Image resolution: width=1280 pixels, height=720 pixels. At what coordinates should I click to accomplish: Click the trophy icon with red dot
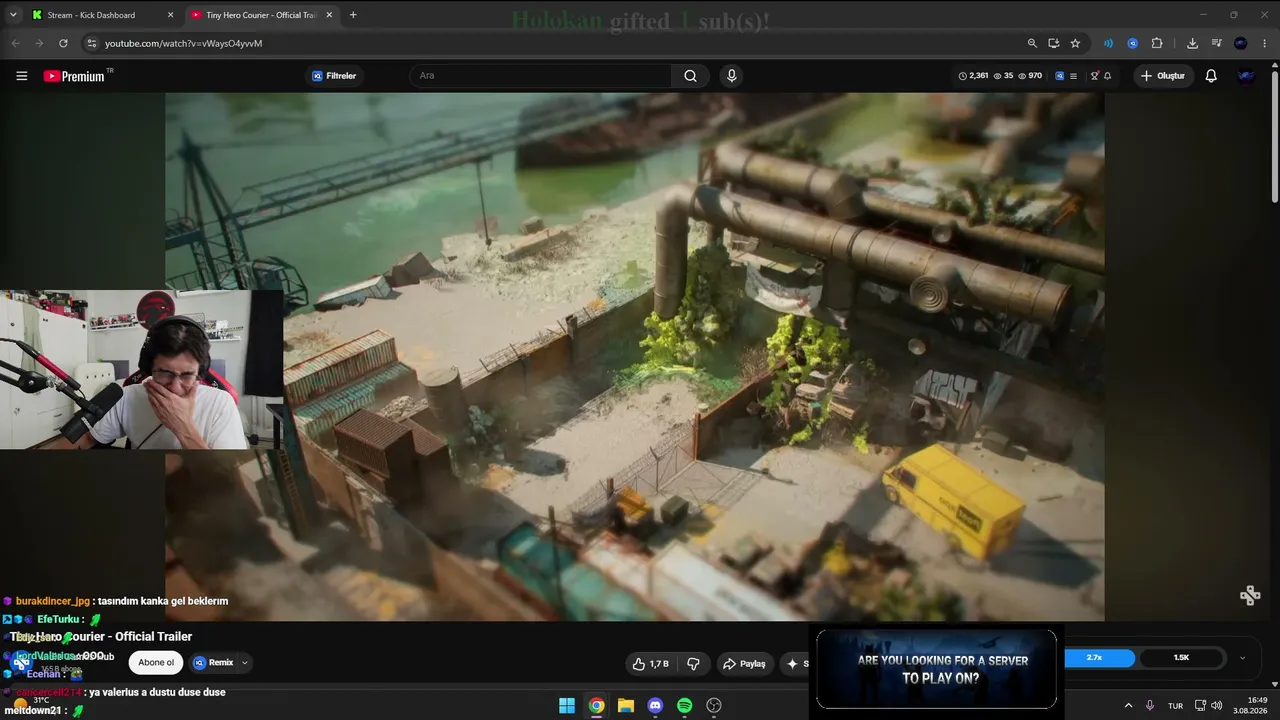point(1094,76)
